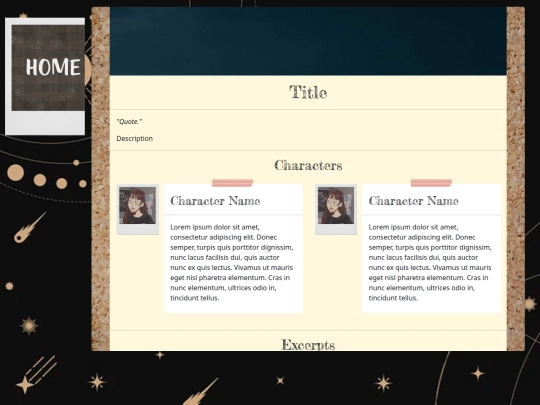Image resolution: width=540 pixels, height=405 pixels.
Task: Click the comet icon beside the corkboard
Action: tap(29, 228)
